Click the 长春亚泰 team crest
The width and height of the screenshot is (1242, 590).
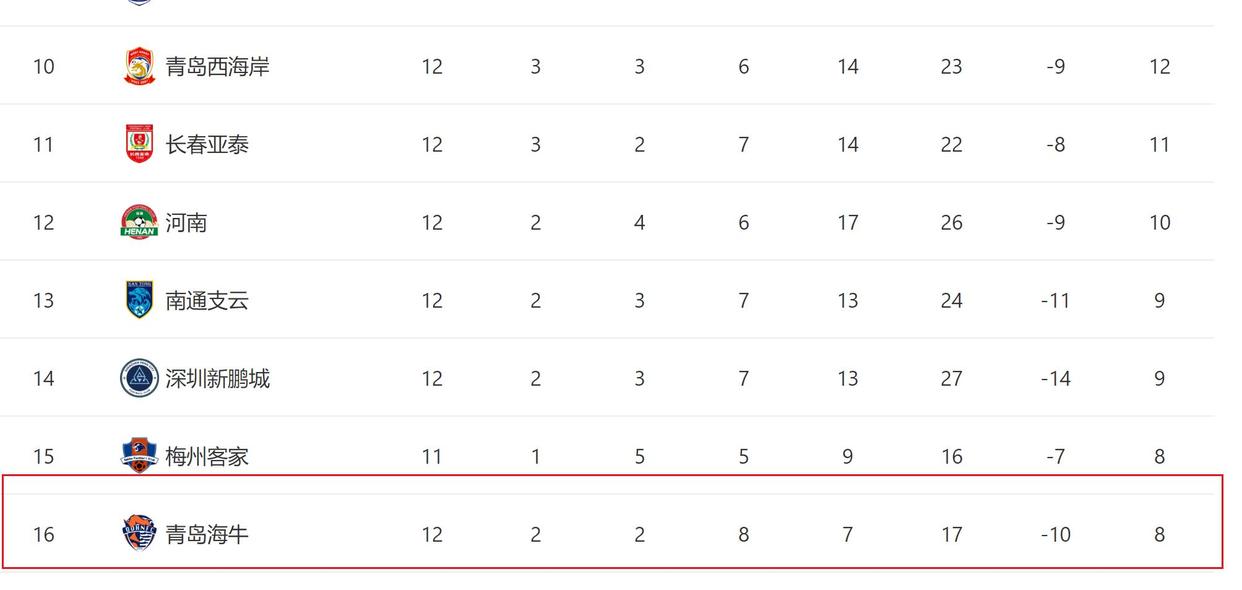click(x=140, y=144)
